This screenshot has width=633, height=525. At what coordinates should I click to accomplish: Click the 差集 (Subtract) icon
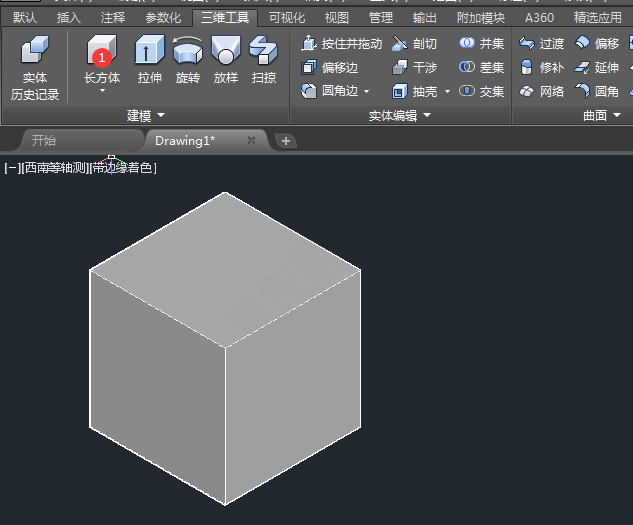click(x=467, y=67)
